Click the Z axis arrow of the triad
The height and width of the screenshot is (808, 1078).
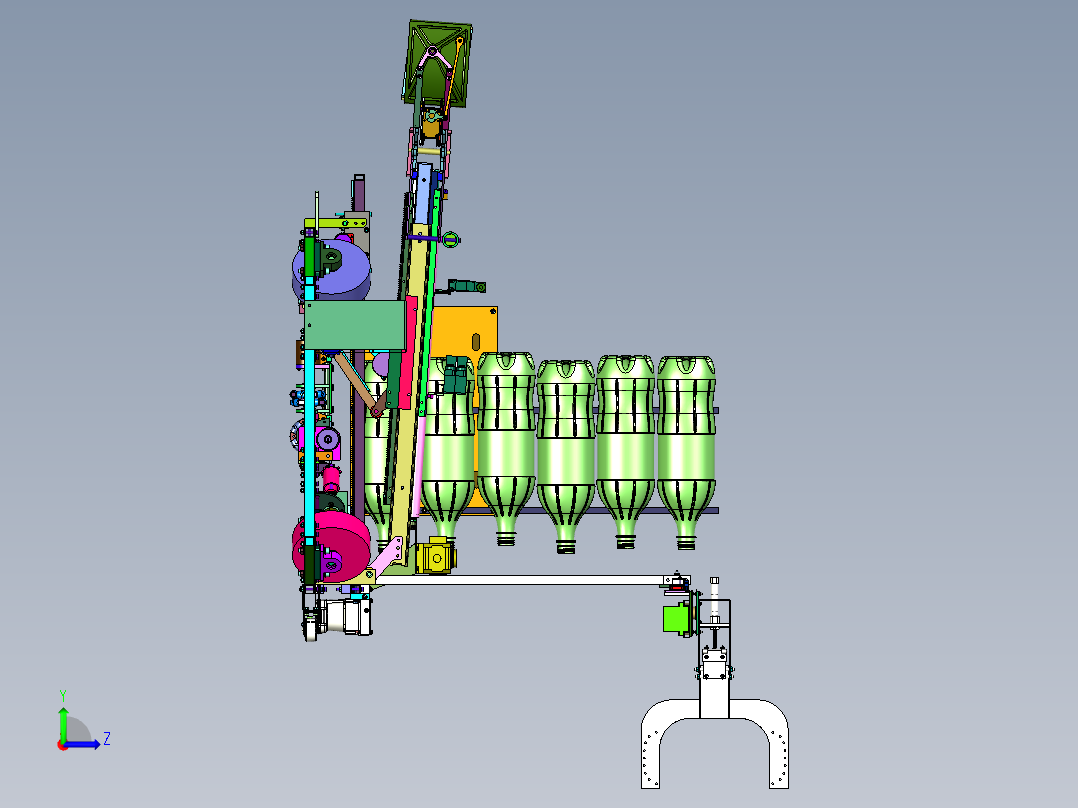84,744
